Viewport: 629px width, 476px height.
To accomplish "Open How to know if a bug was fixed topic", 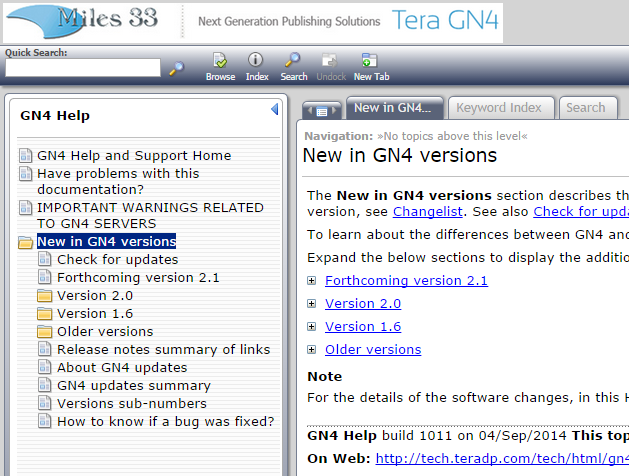I will coord(165,422).
